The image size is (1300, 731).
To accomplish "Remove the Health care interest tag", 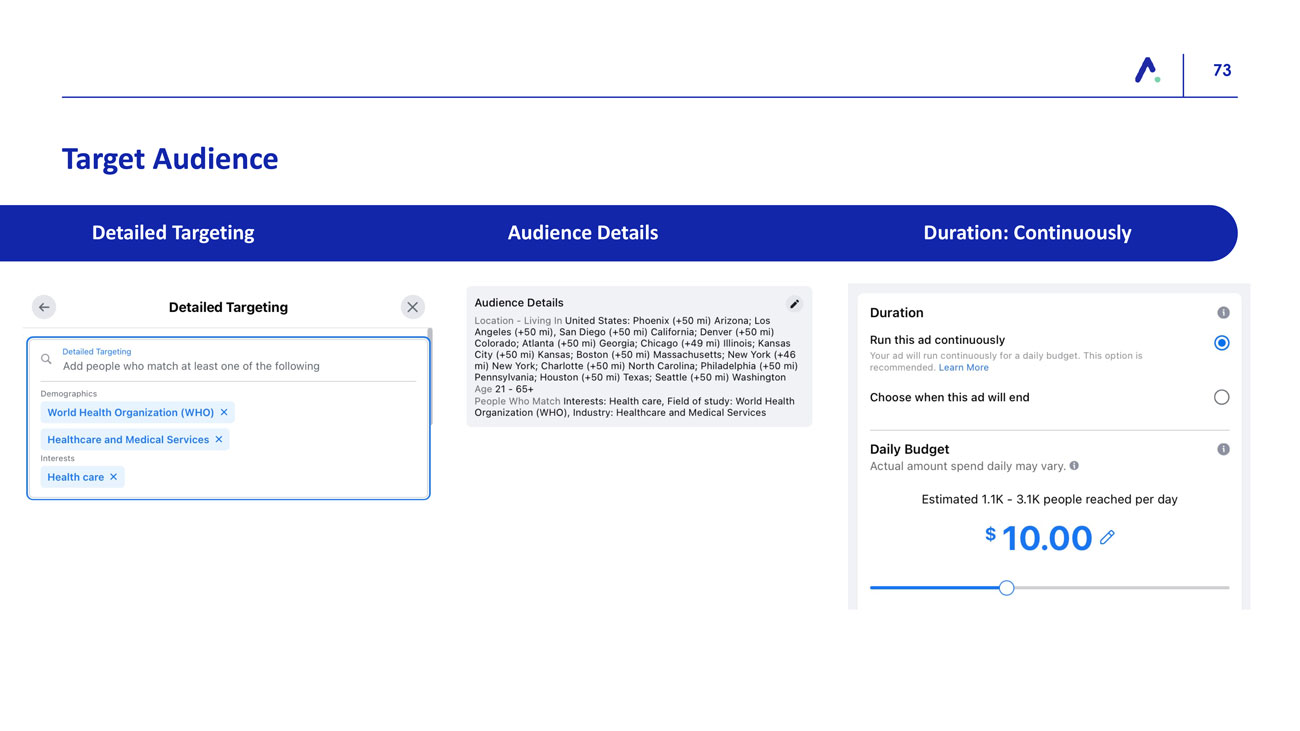I will coord(114,477).
